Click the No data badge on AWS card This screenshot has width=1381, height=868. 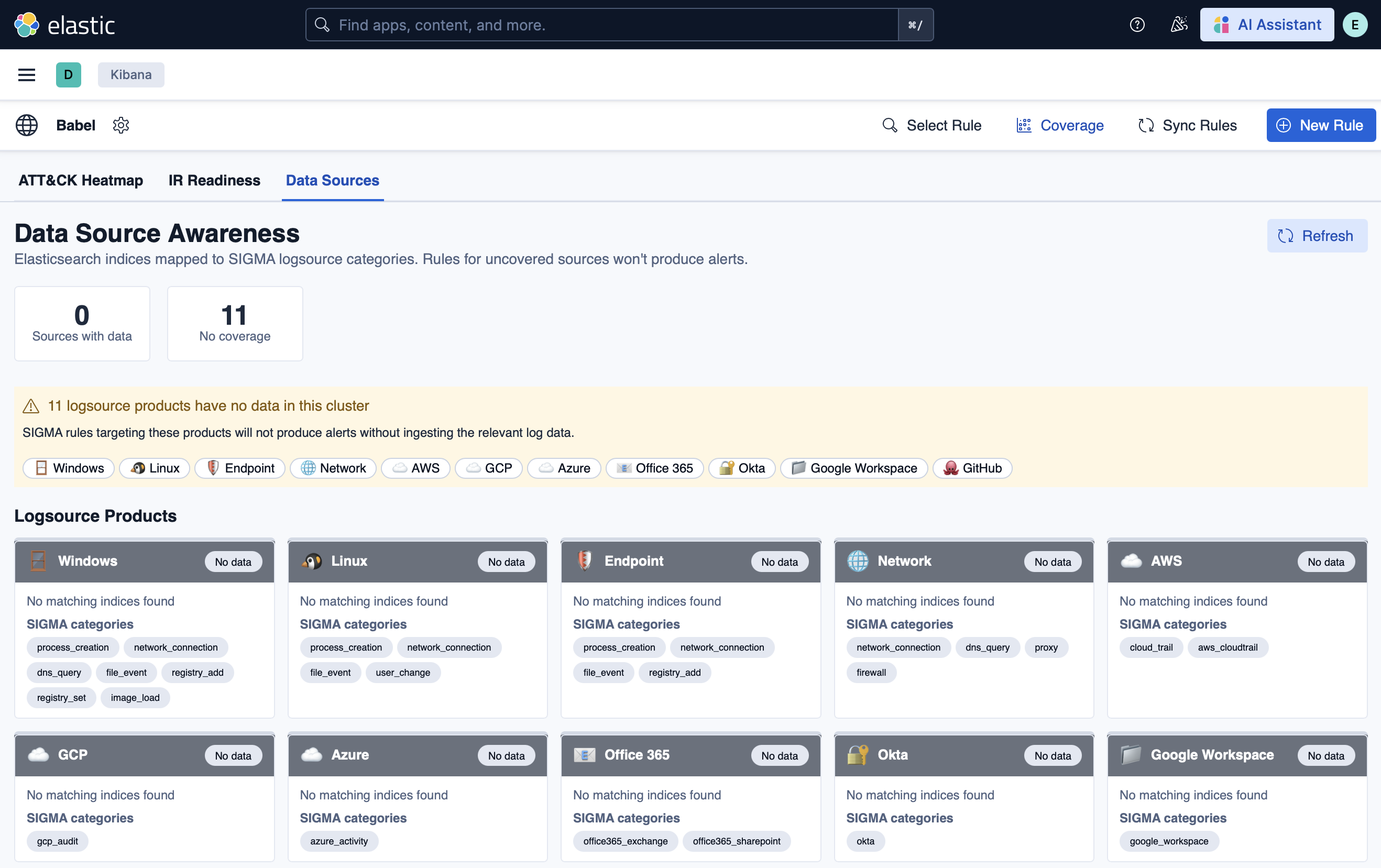pyautogui.click(x=1326, y=562)
